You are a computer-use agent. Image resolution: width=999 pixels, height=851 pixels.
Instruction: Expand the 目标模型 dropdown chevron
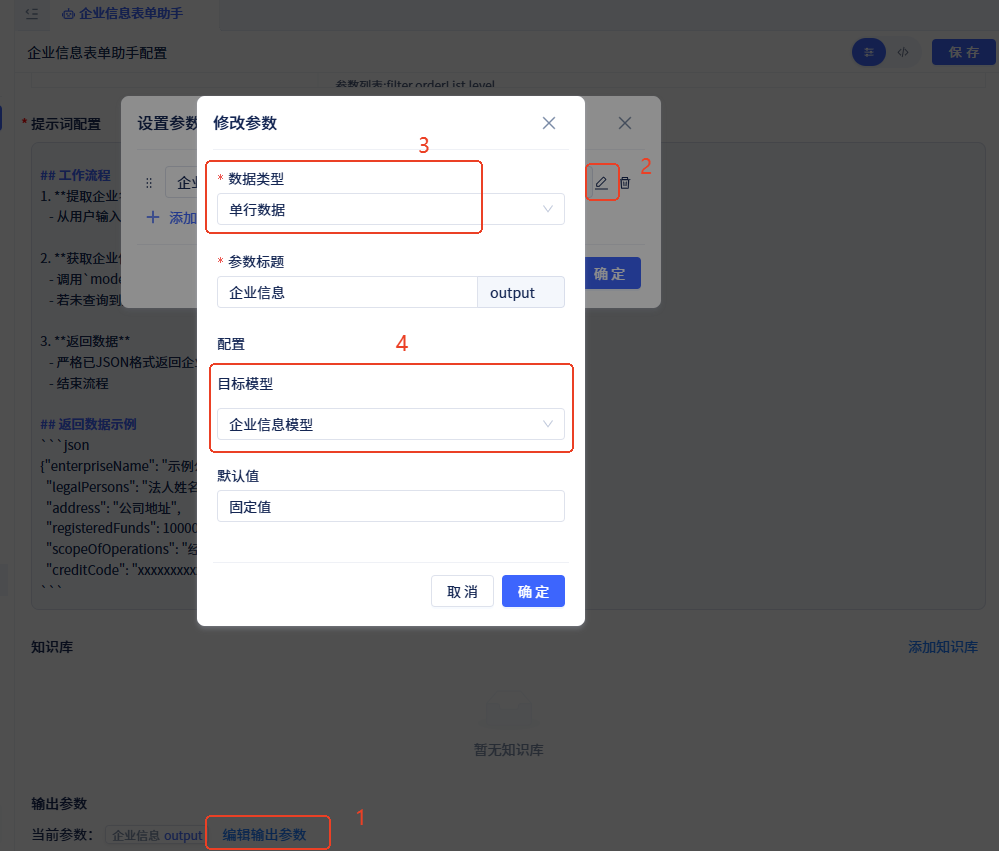[x=547, y=424]
